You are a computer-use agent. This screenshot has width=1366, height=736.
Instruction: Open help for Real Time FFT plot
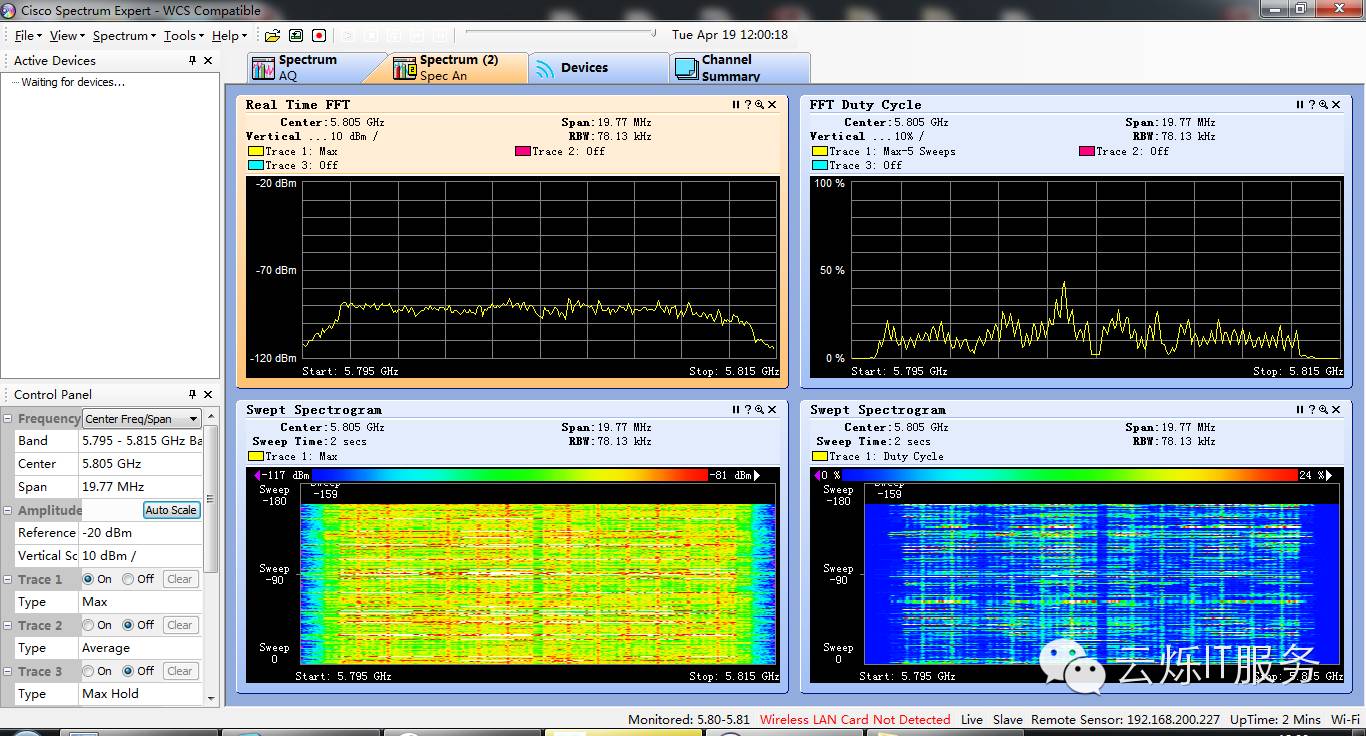748,105
